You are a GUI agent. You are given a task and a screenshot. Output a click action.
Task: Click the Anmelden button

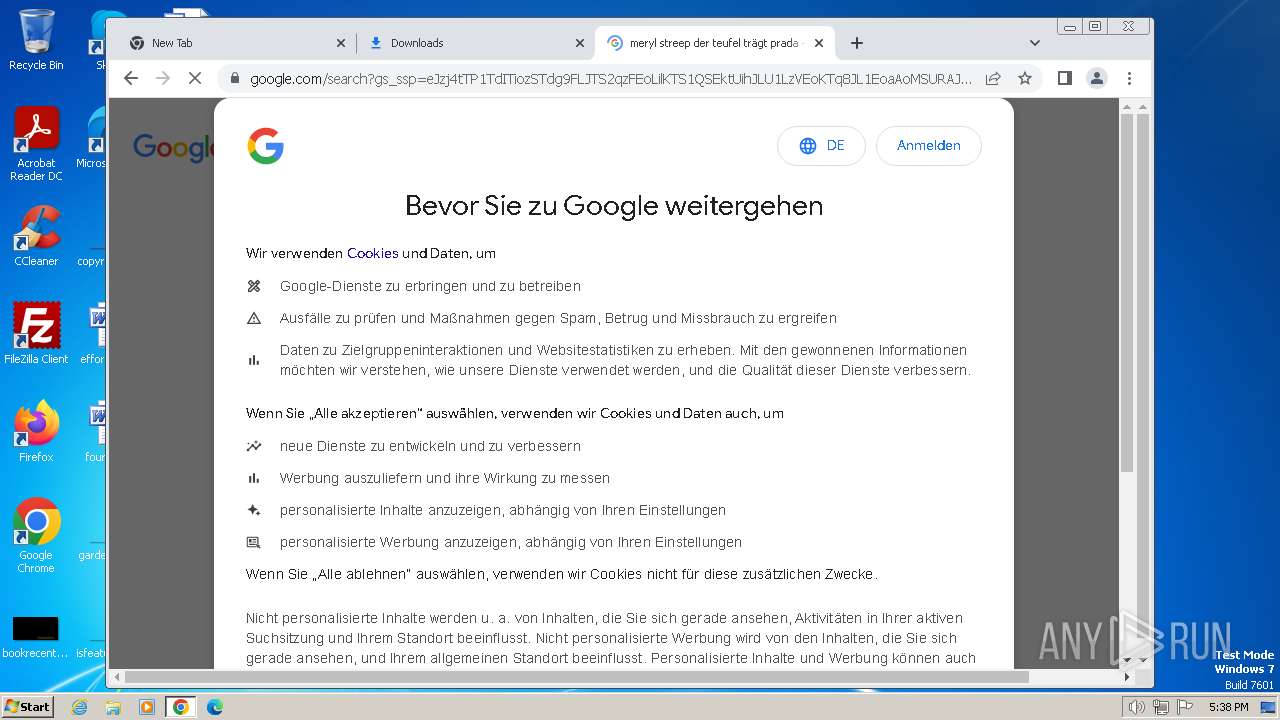(x=928, y=146)
